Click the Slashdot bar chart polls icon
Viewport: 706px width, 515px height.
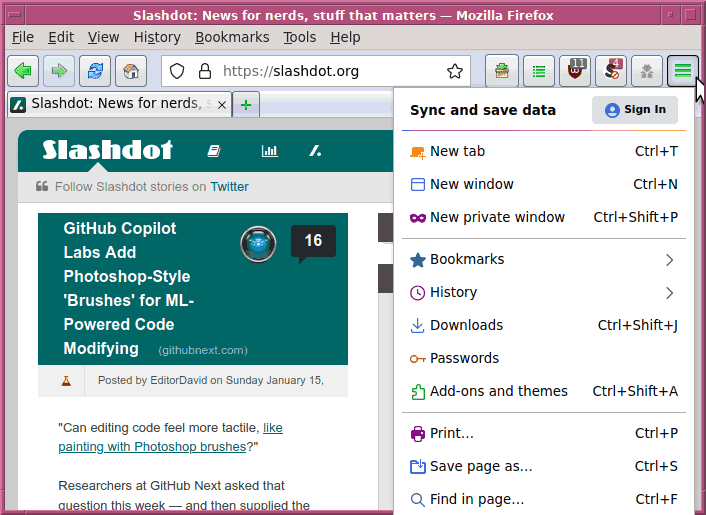tap(270, 151)
